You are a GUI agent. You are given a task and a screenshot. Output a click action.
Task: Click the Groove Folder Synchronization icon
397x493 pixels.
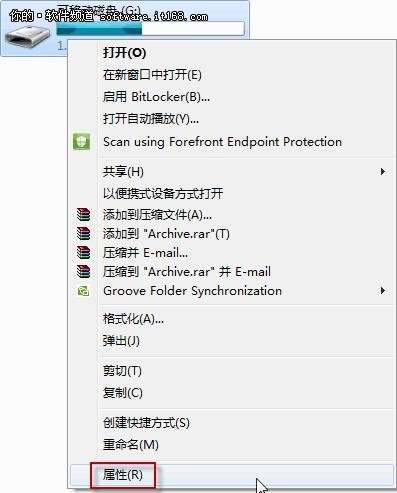pos(83,291)
